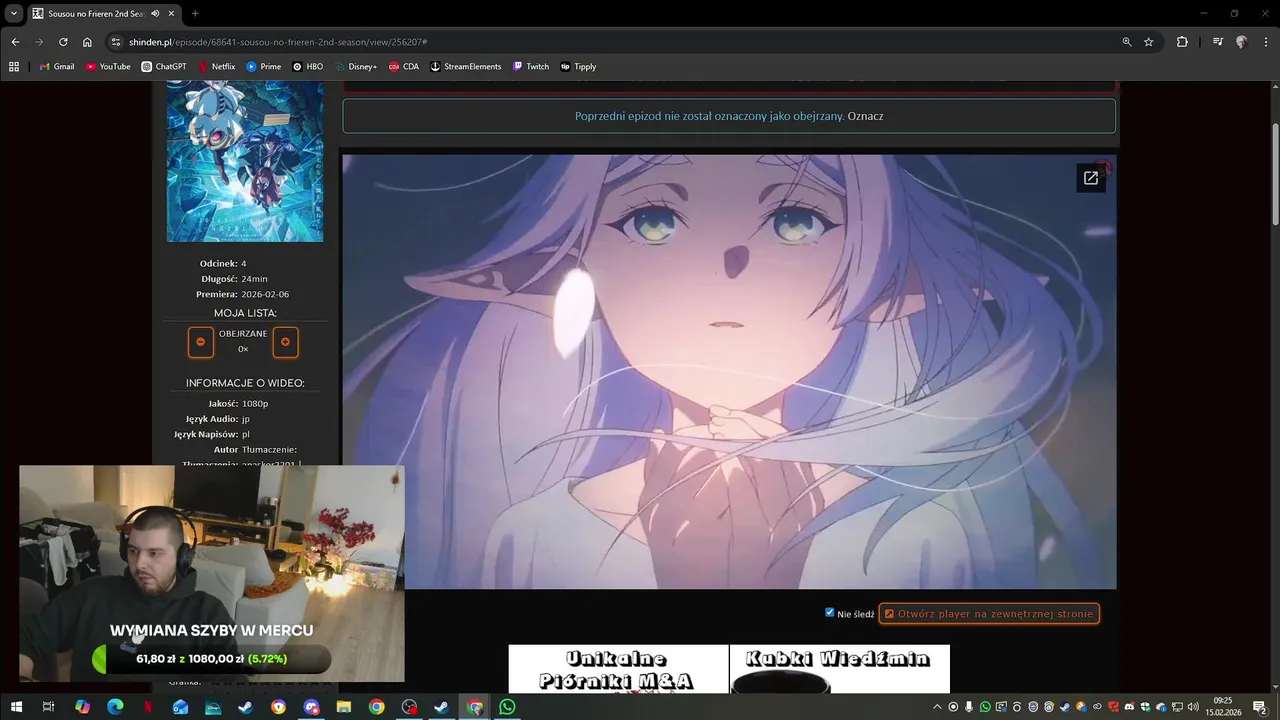Open Chrome profile avatar
The height and width of the screenshot is (720, 1280).
tap(1241, 42)
